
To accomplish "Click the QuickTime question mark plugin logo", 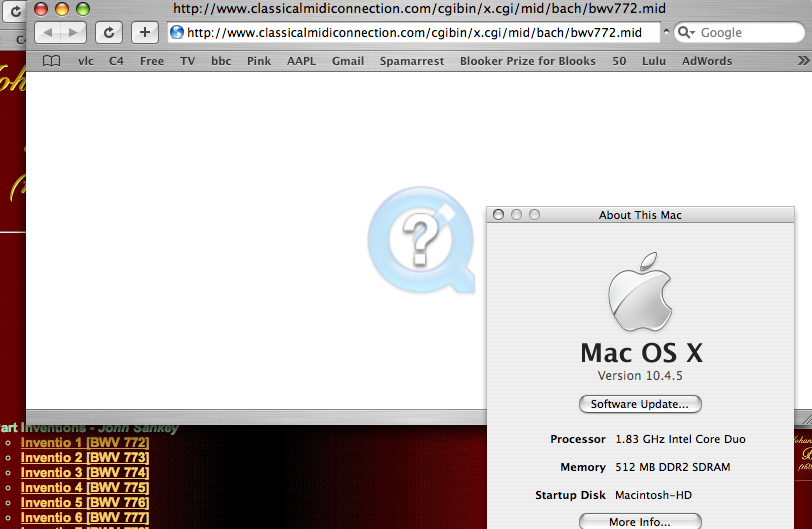I will click(421, 240).
